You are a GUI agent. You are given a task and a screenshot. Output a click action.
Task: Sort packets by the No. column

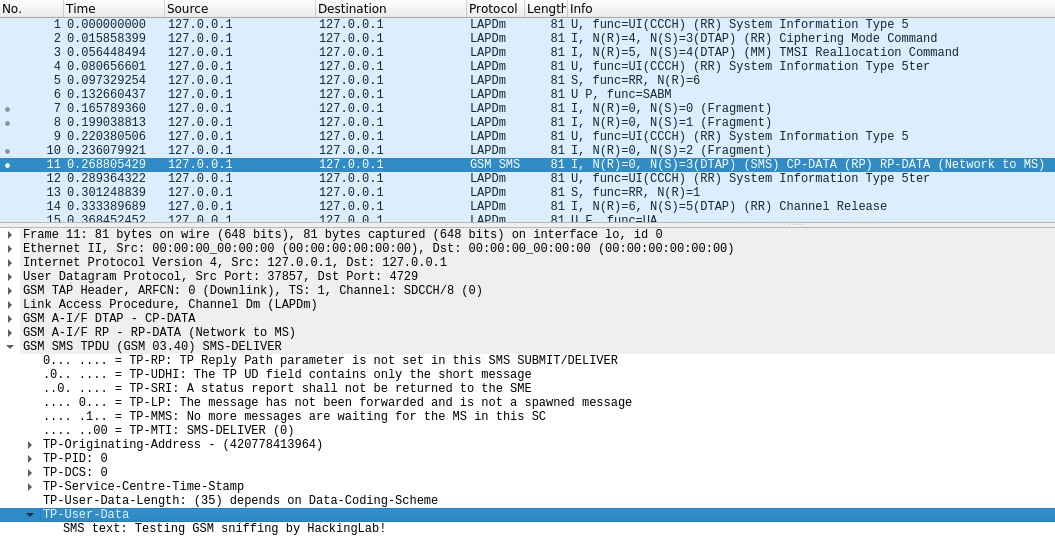(x=32, y=9)
